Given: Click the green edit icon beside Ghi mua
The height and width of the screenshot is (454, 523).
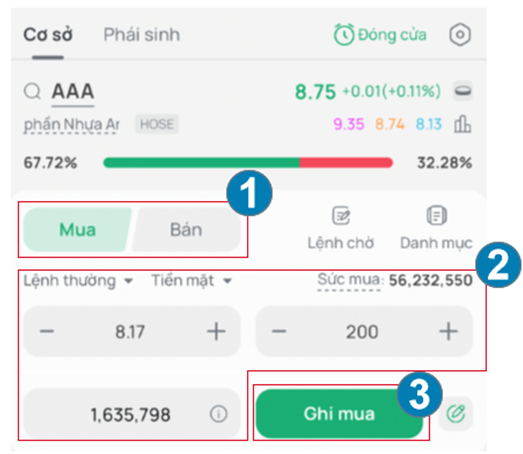Looking at the screenshot, I should [x=456, y=414].
